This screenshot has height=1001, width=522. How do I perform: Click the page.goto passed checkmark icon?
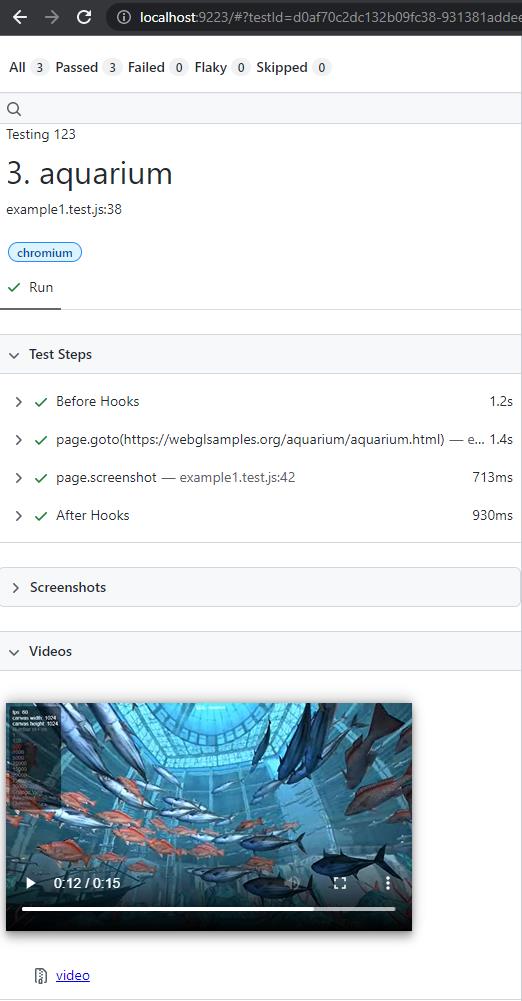41,440
